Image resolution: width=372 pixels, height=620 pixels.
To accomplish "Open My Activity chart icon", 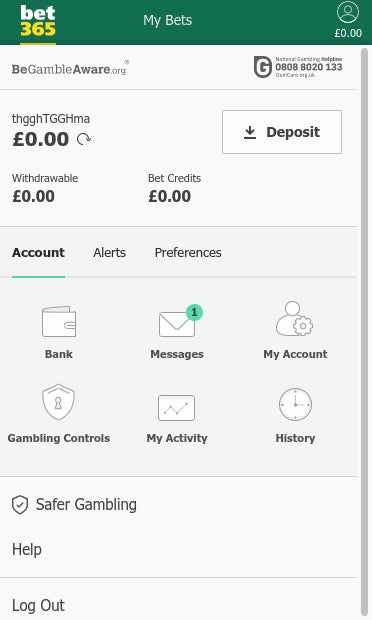I will click(176, 408).
